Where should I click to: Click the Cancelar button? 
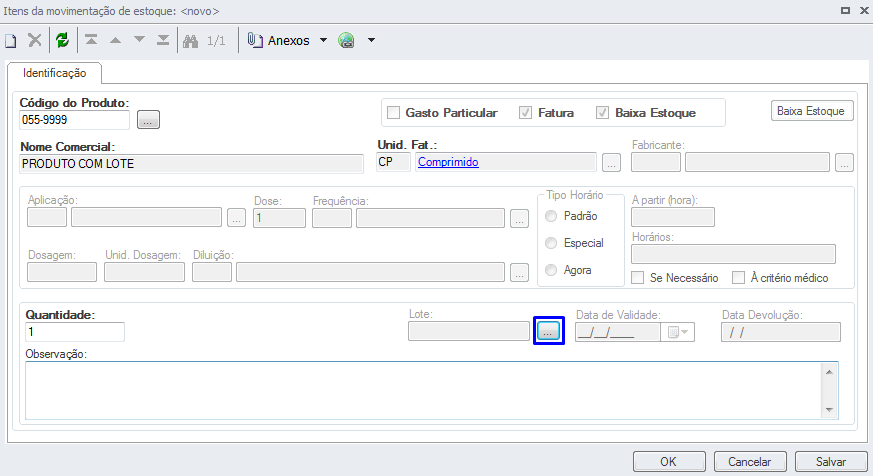pyautogui.click(x=750, y=462)
